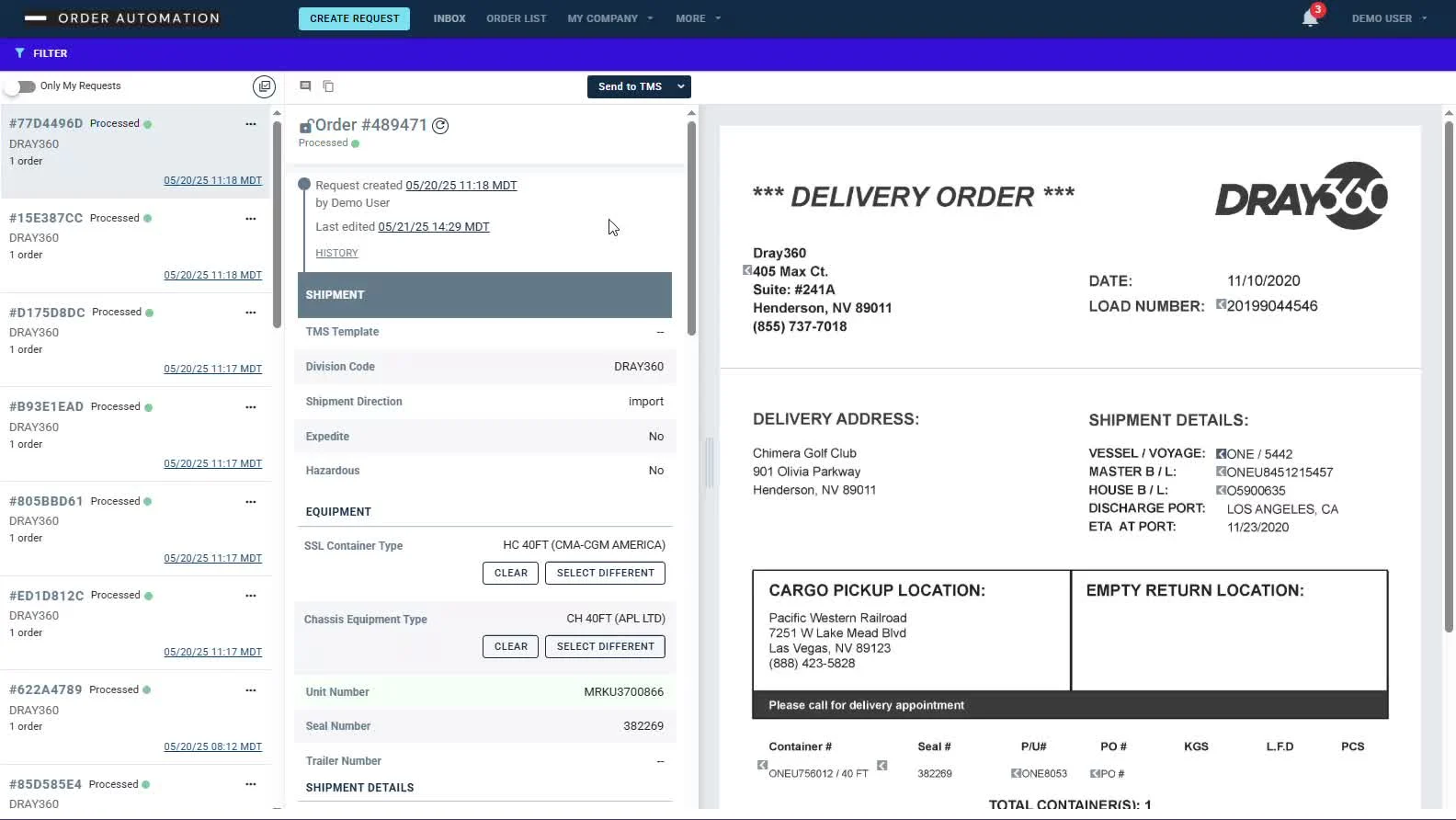Open the three-dot menu for request #77D4496D

pyautogui.click(x=250, y=124)
